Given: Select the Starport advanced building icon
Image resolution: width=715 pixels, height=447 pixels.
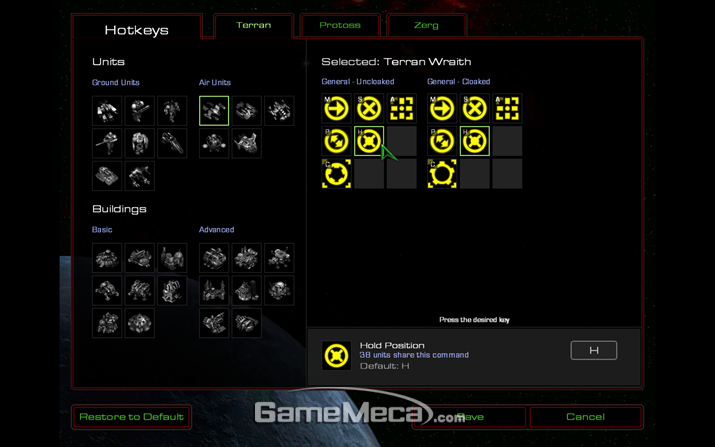Looking at the screenshot, I should coord(247,258).
